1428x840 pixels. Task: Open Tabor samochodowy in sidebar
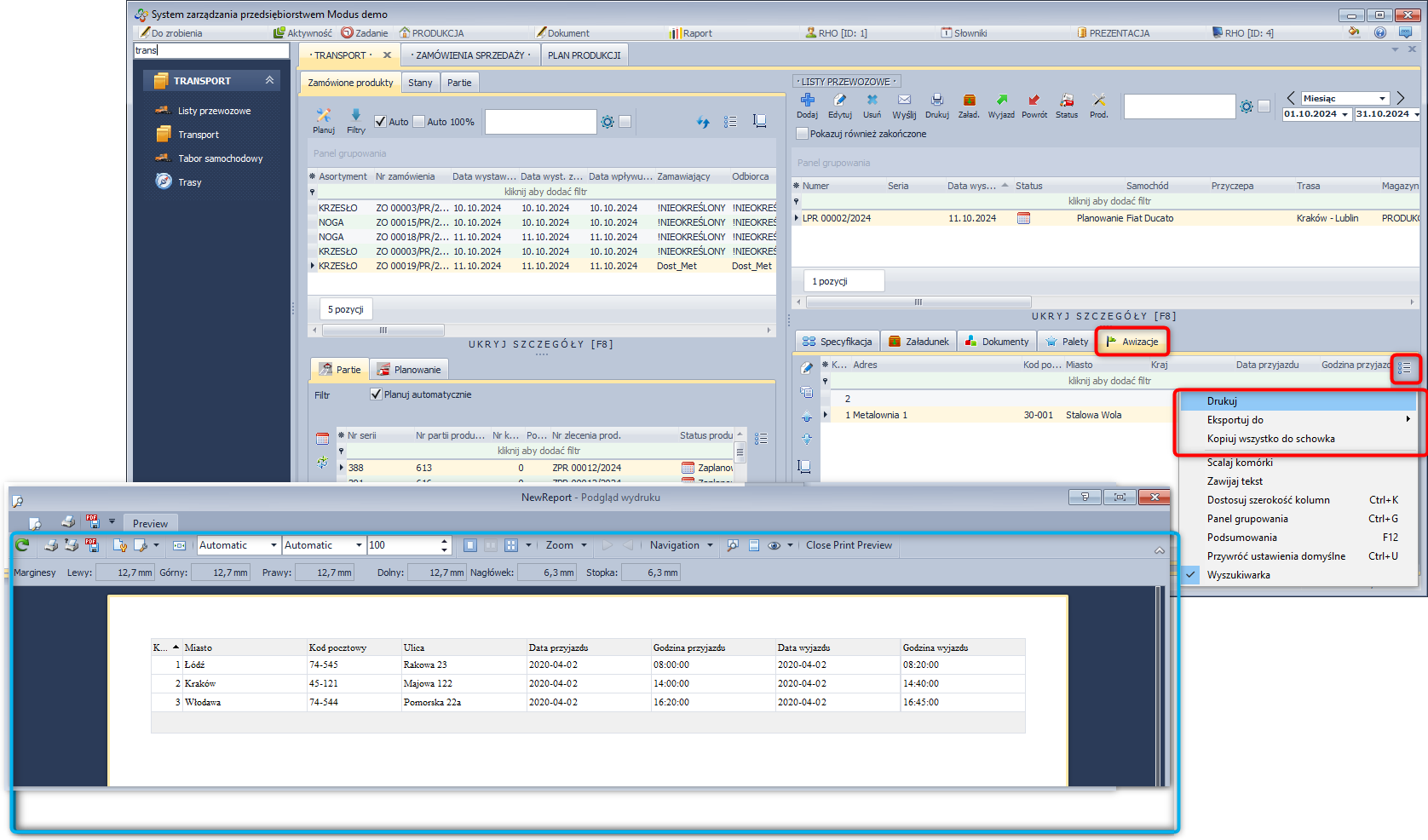coord(220,158)
